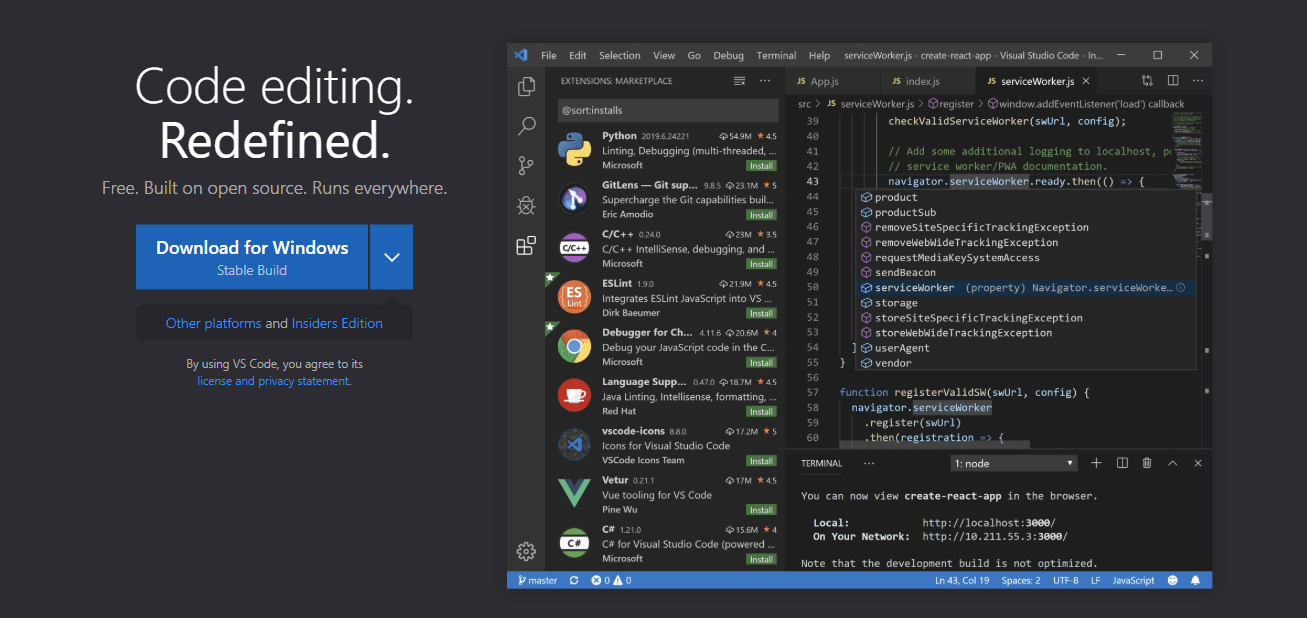Click the @sort:installs search field
The height and width of the screenshot is (618, 1307).
(x=667, y=110)
